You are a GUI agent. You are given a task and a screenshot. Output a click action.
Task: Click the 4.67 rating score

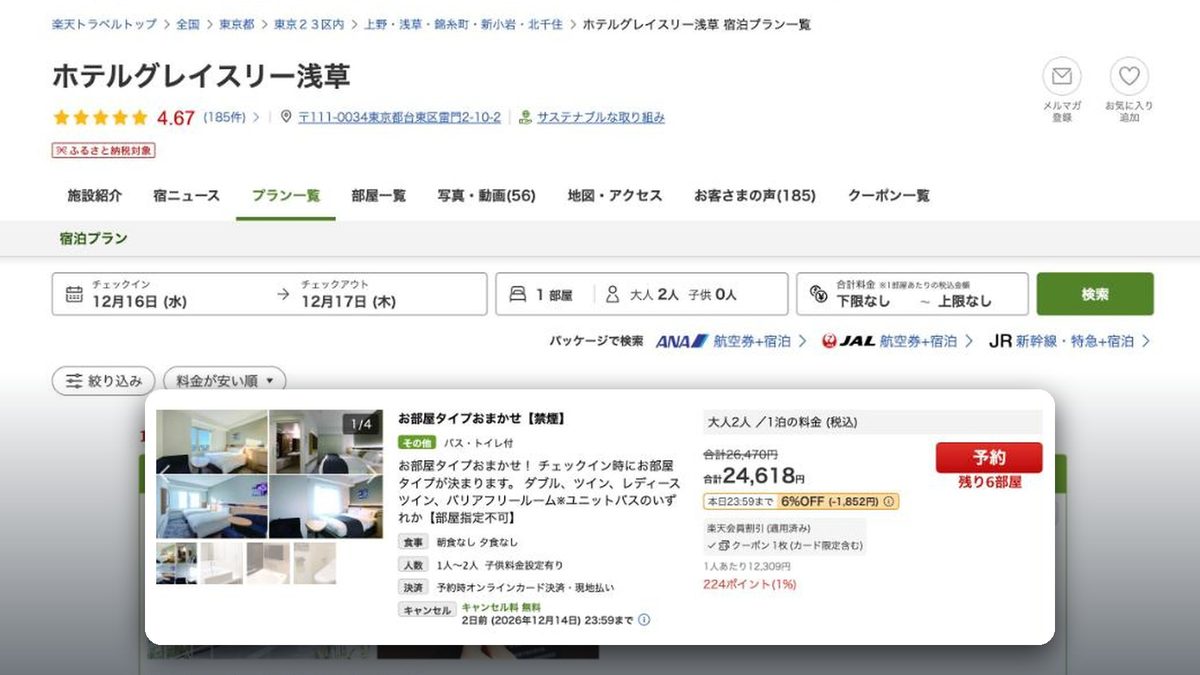click(176, 117)
